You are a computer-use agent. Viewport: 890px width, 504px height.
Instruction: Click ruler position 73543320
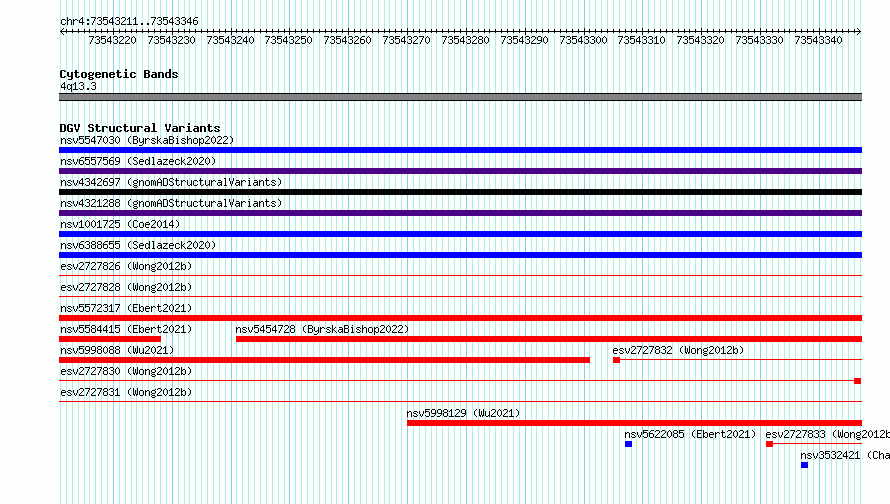(x=700, y=40)
